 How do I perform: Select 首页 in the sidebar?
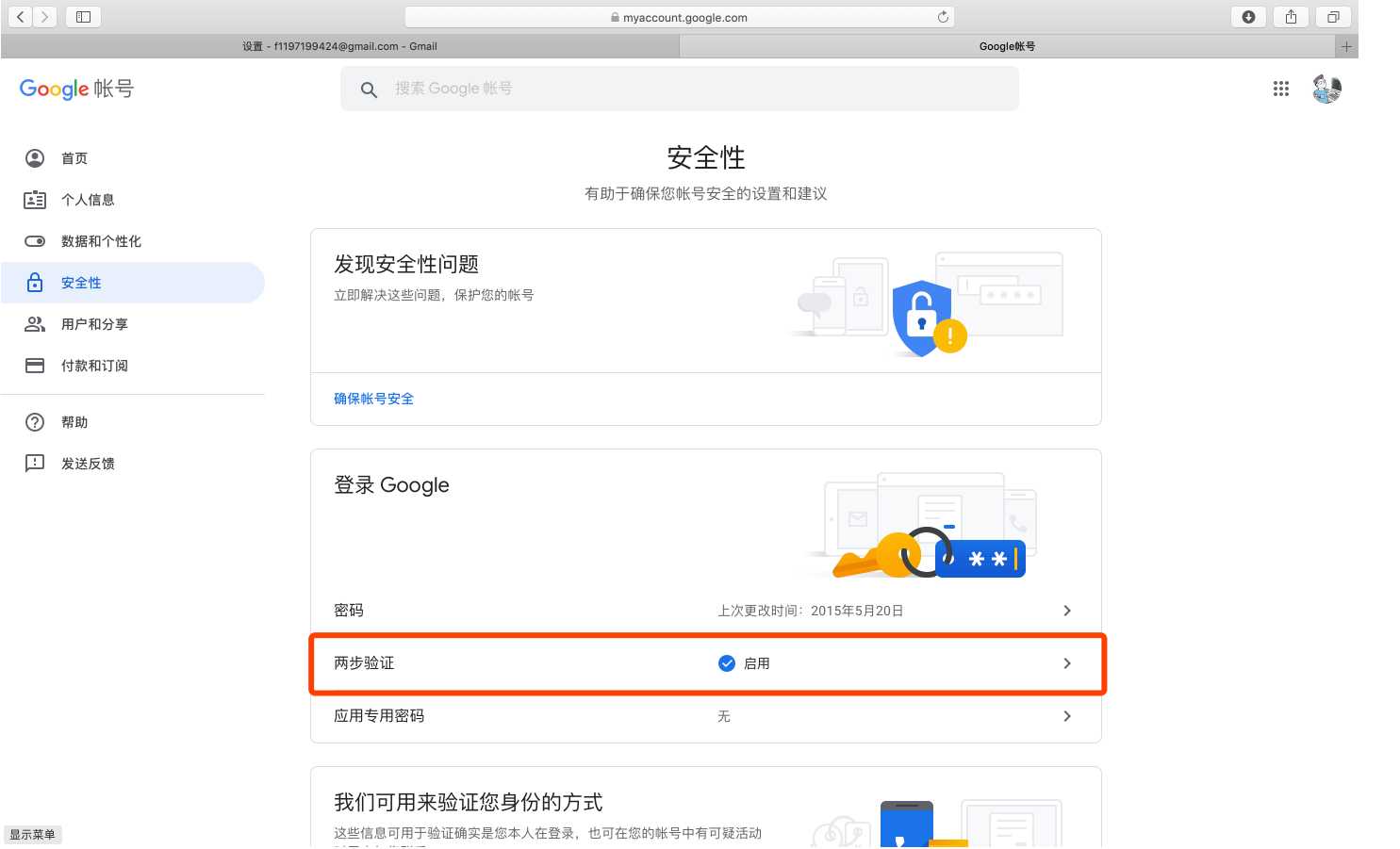pos(133,158)
